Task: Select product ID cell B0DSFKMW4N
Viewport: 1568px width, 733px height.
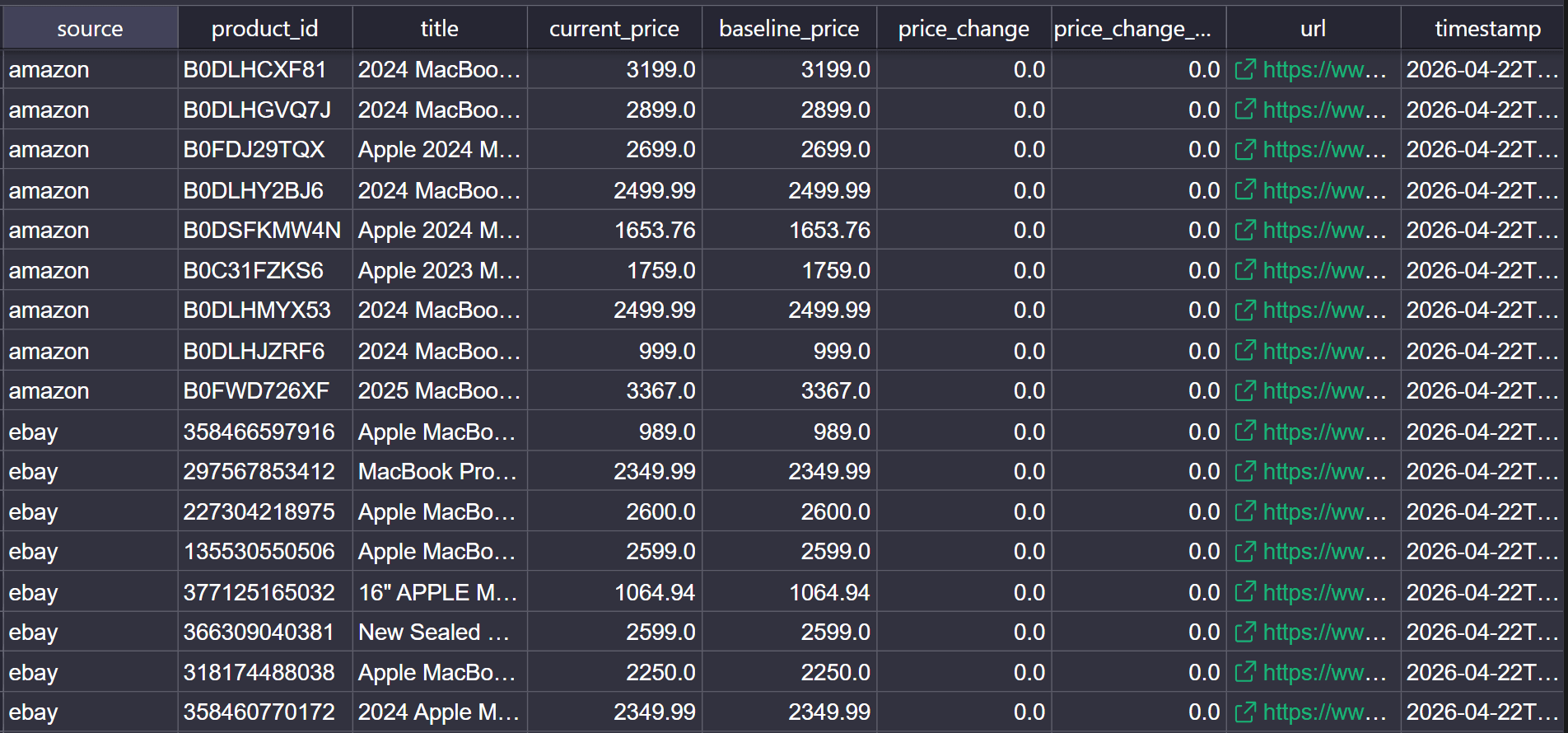Action: point(265,230)
